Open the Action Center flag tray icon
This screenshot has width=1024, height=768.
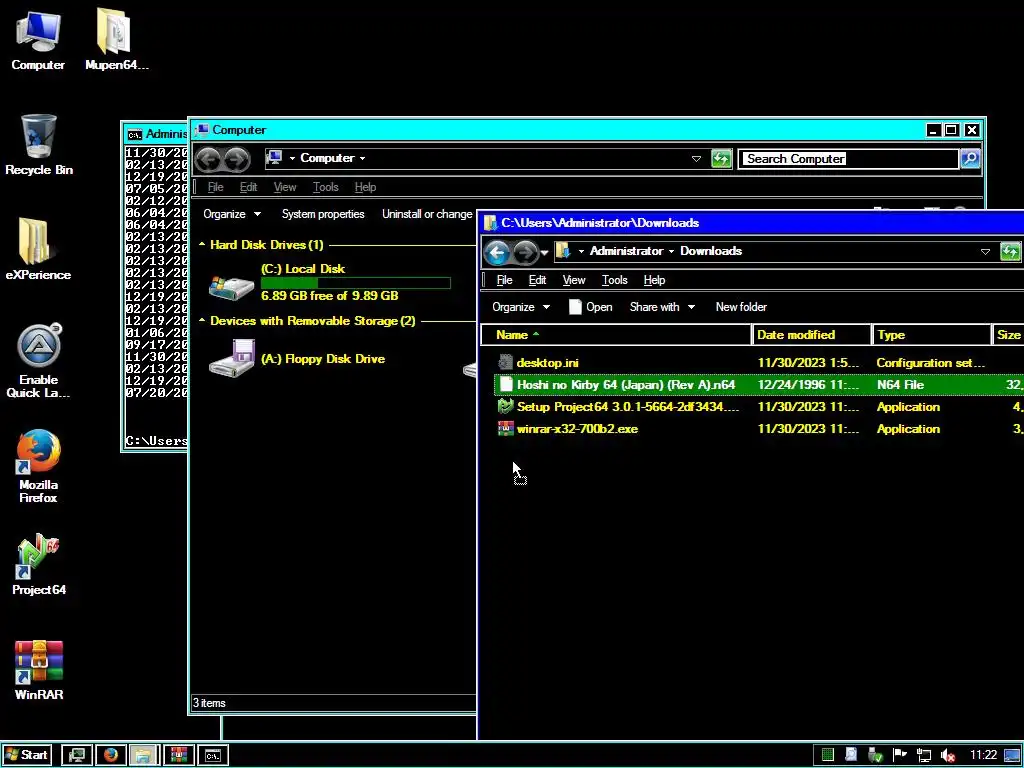click(x=899, y=755)
